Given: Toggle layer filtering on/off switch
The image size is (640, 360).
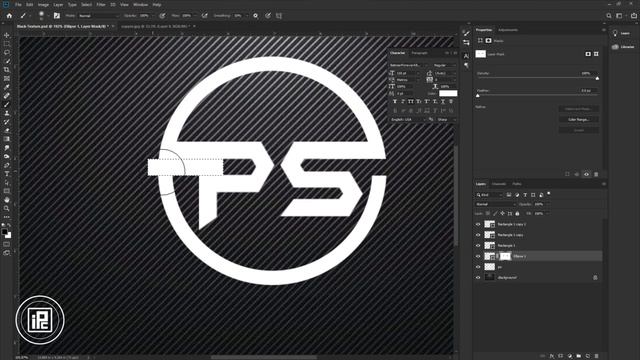Looking at the screenshot, I should pos(549,193).
